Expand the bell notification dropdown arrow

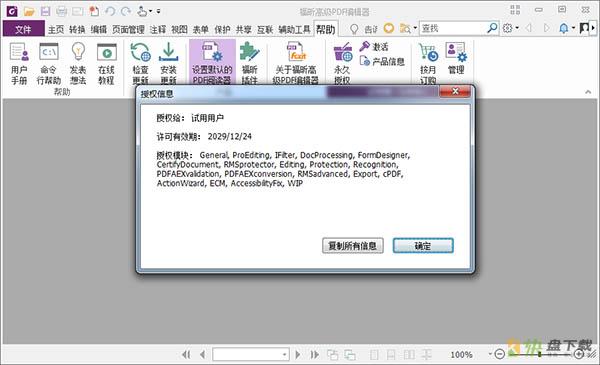(x=573, y=28)
